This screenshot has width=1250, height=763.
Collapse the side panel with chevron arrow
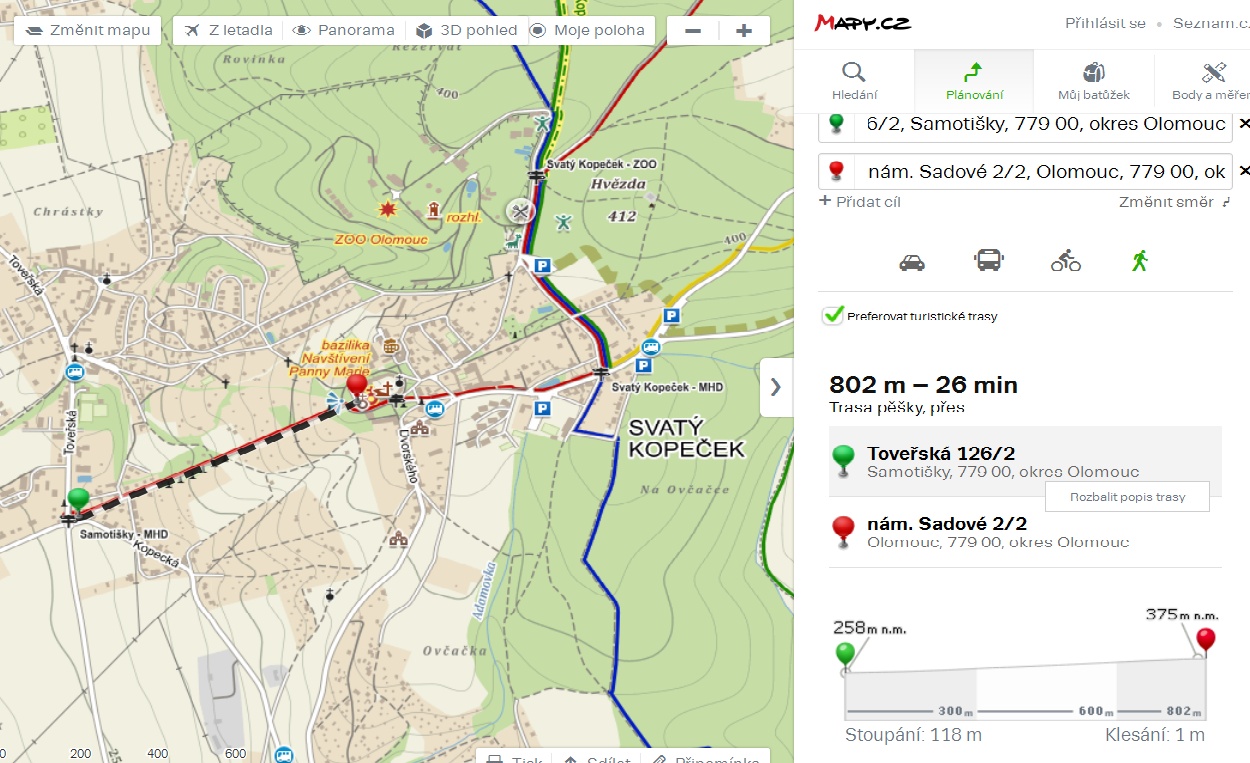click(776, 387)
